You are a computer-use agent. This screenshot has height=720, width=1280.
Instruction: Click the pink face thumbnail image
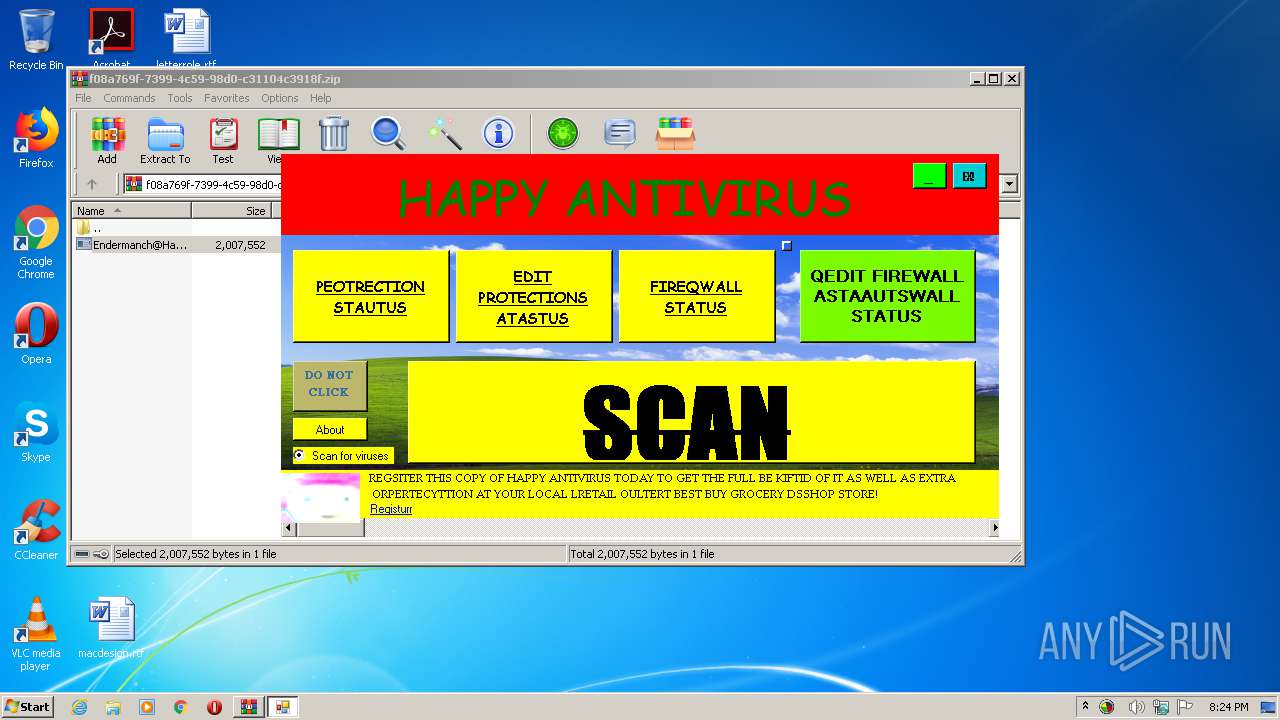pyautogui.click(x=320, y=496)
